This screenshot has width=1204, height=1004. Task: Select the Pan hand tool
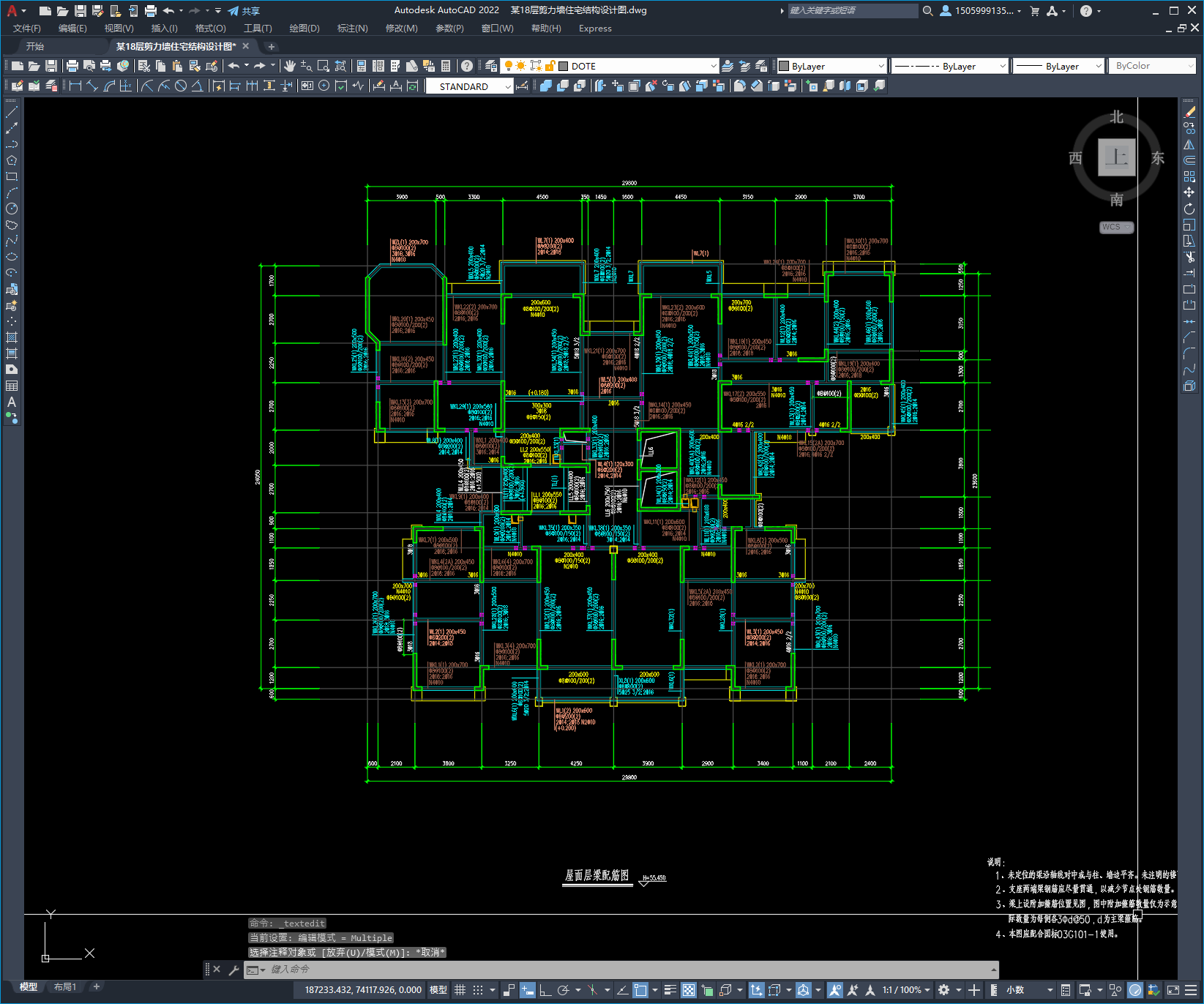(x=290, y=66)
